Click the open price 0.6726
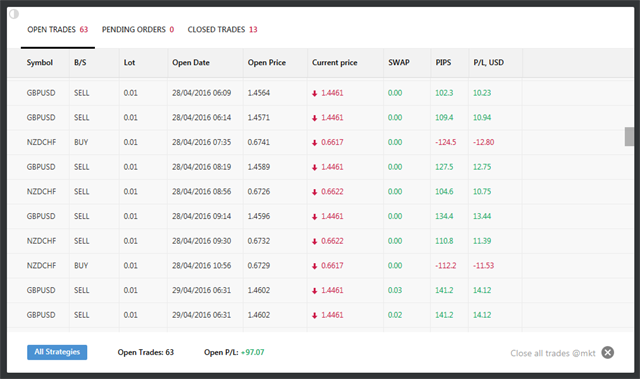 [x=258, y=191]
